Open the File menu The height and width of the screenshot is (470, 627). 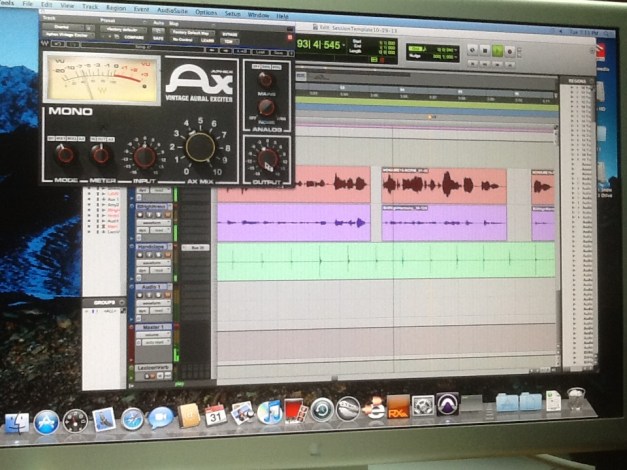(28, 4)
